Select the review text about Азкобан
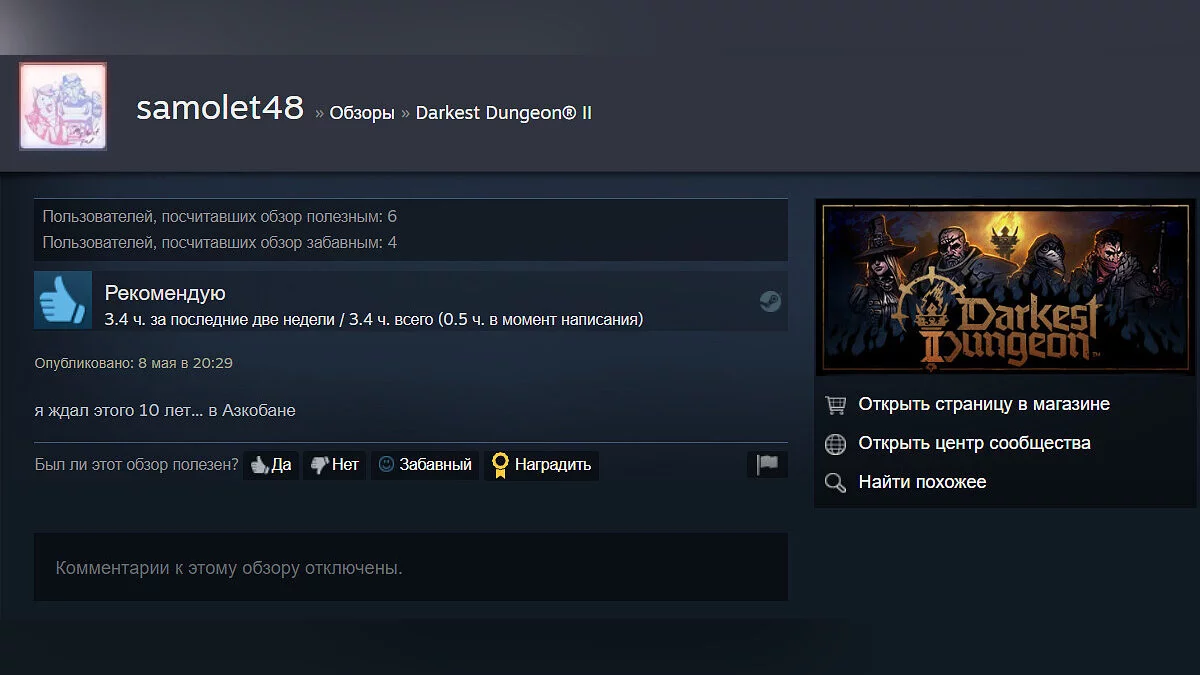Viewport: 1200px width, 675px height. 165,410
